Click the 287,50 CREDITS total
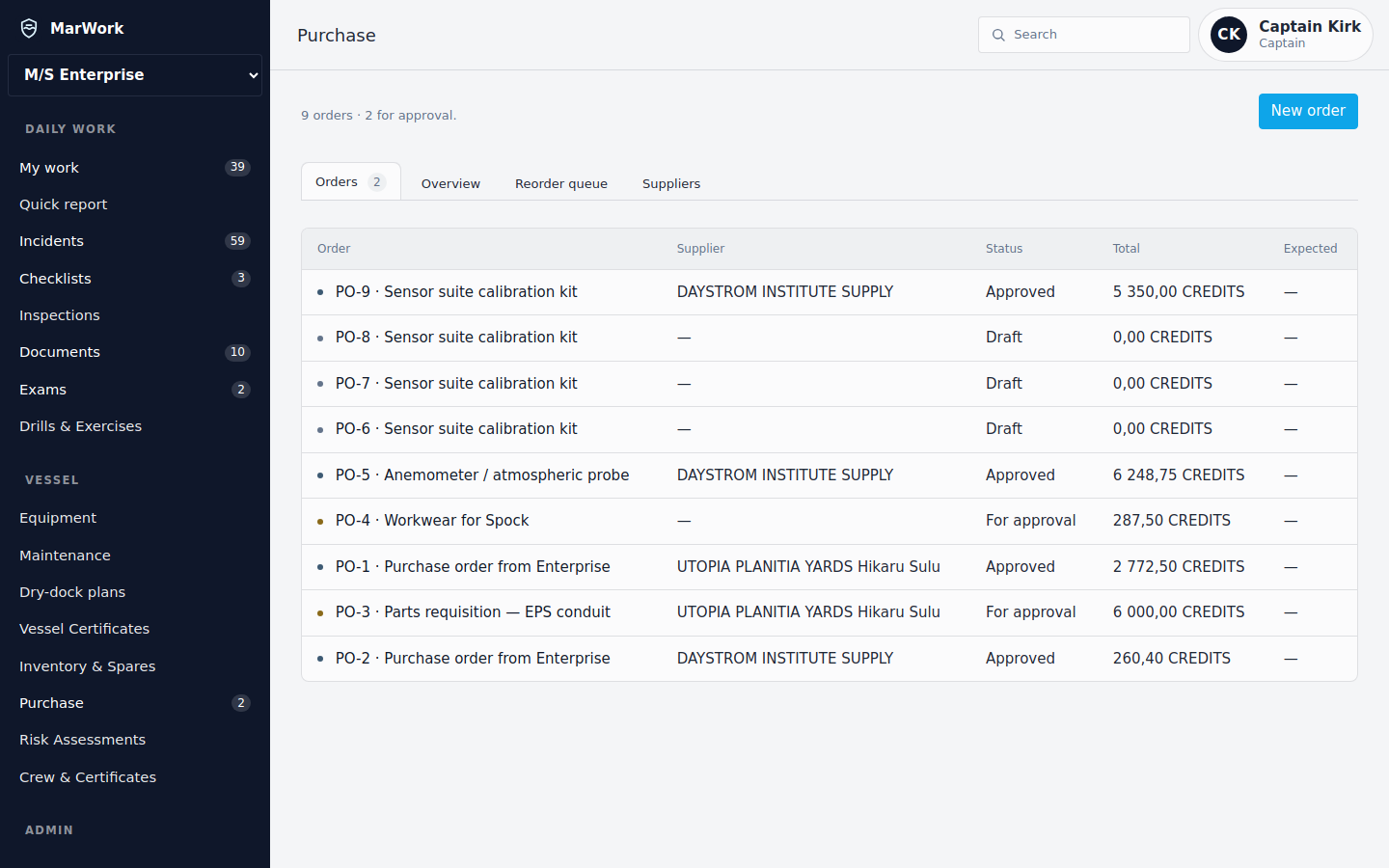 [1172, 521]
